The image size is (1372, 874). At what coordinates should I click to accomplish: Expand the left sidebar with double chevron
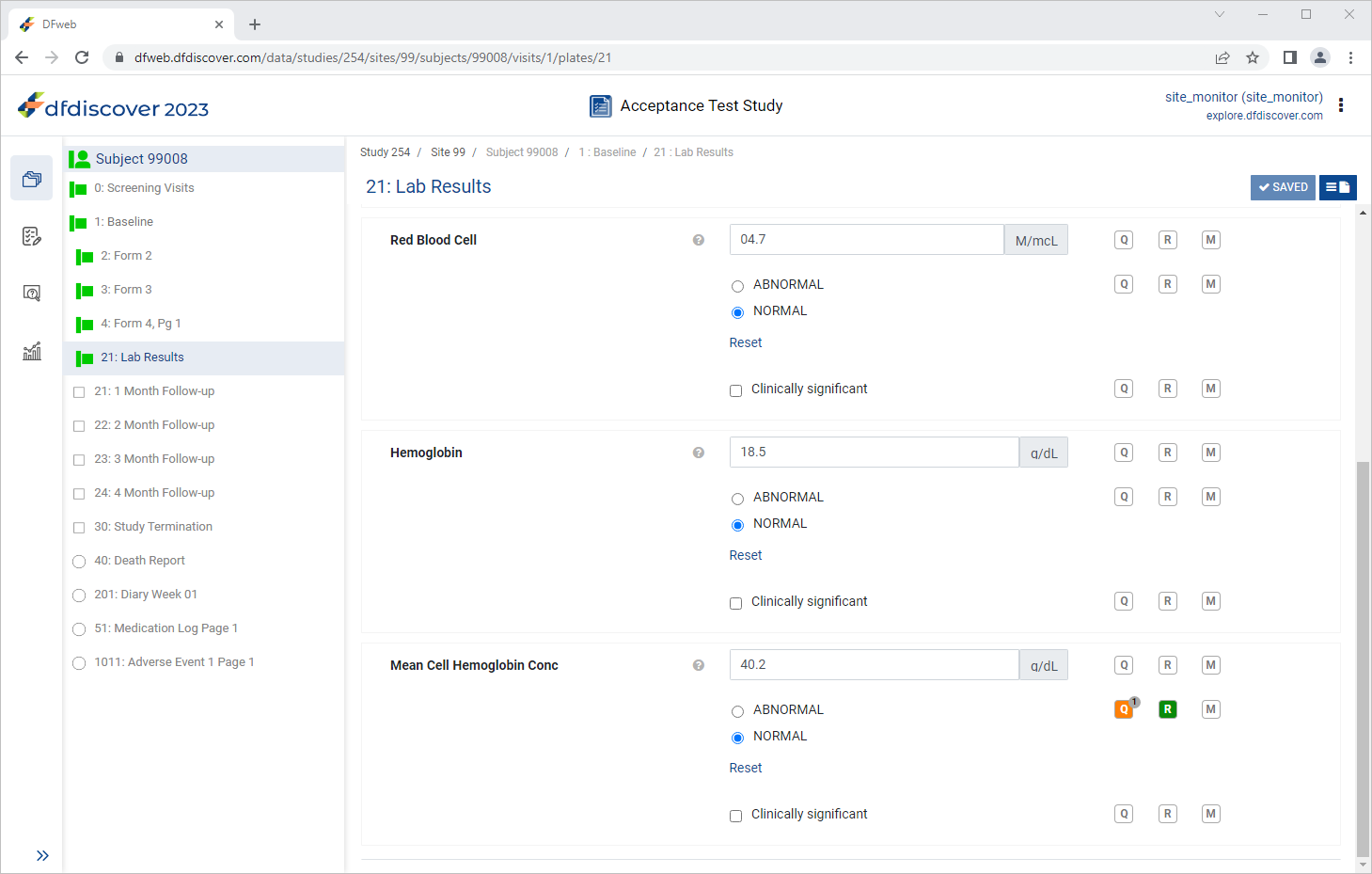pyautogui.click(x=42, y=855)
